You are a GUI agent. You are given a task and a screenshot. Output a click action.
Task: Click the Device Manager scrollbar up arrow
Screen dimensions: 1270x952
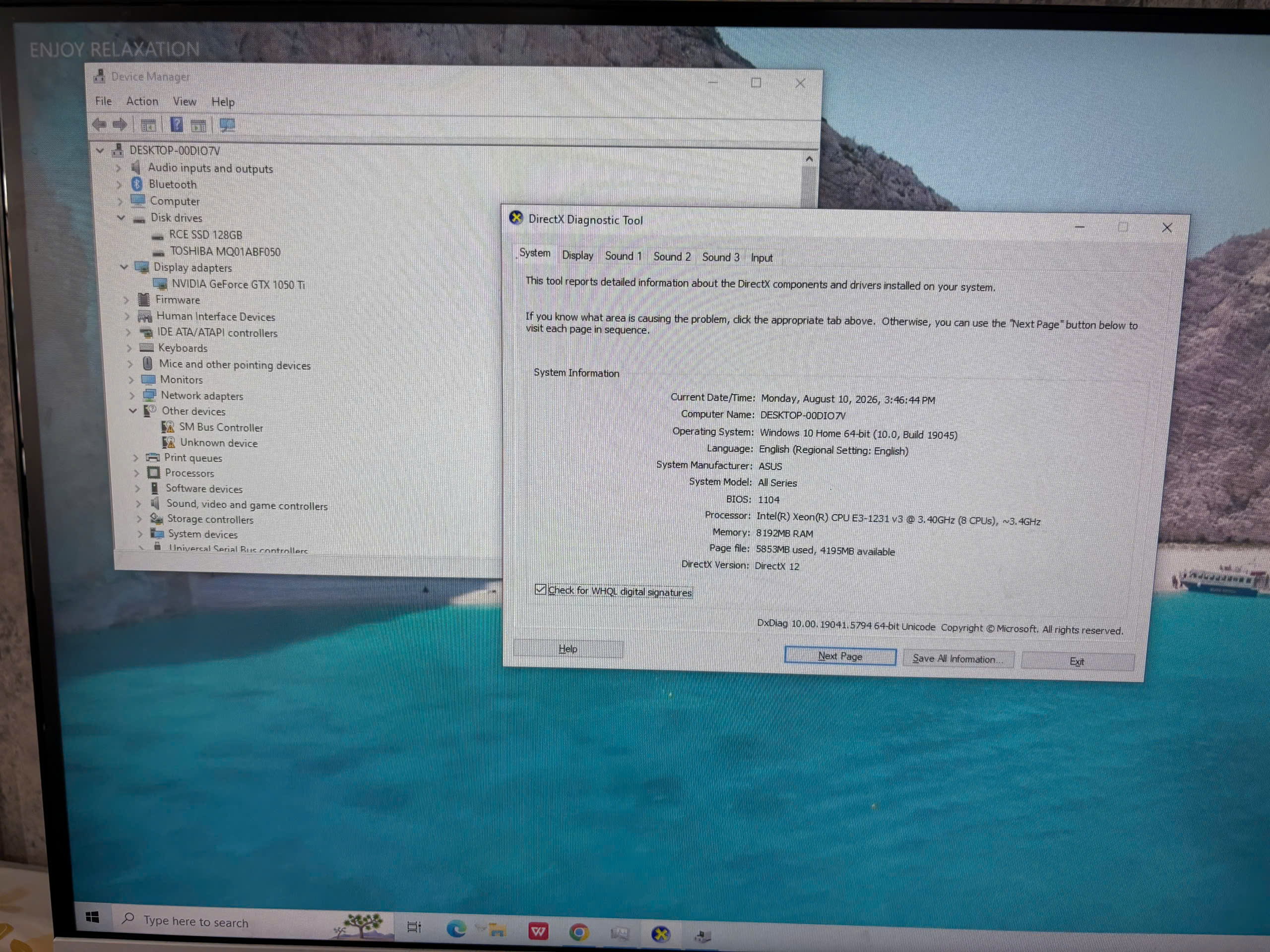(x=809, y=159)
